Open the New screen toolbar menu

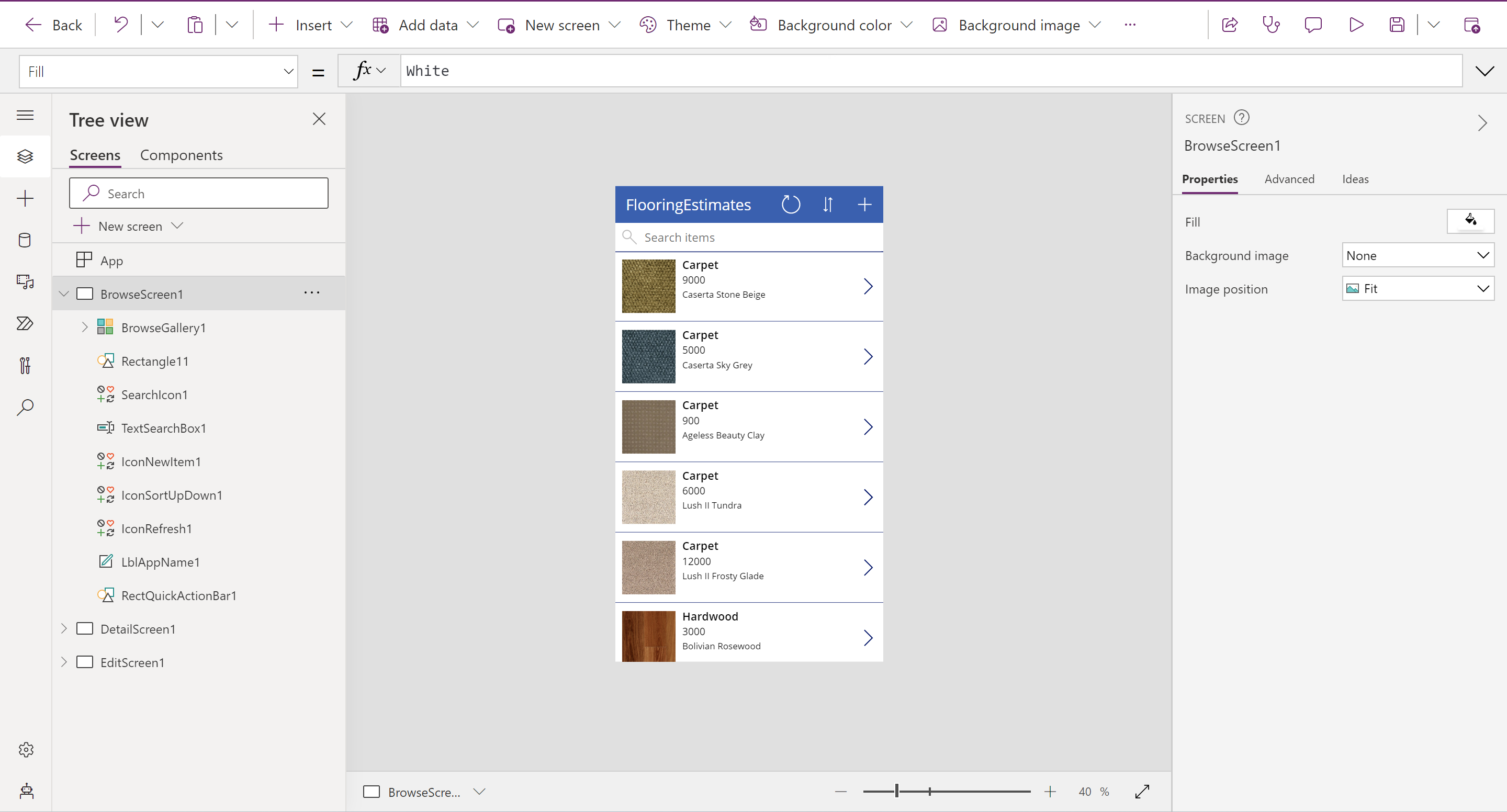coord(559,25)
